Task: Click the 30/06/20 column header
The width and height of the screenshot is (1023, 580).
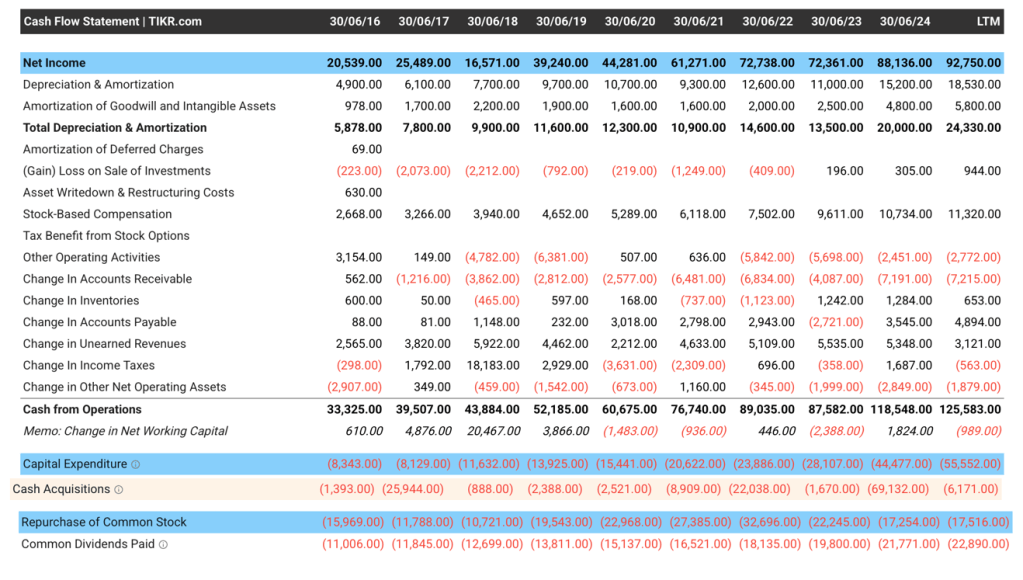Action: click(630, 21)
